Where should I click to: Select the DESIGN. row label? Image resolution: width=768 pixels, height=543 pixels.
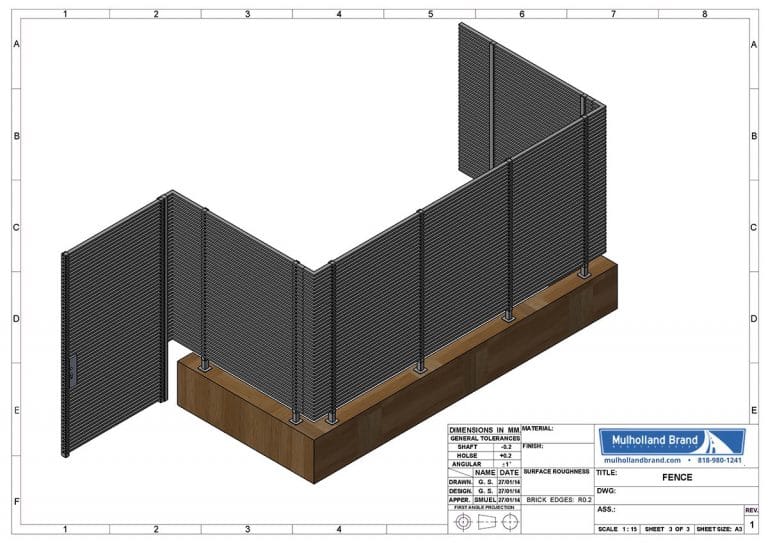pos(460,491)
